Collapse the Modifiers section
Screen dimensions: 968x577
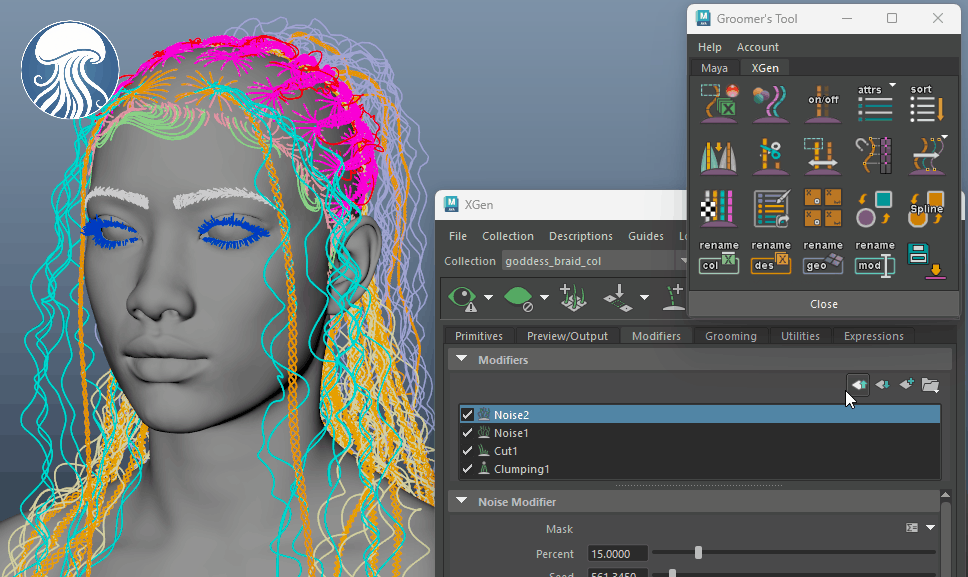[x=462, y=359]
